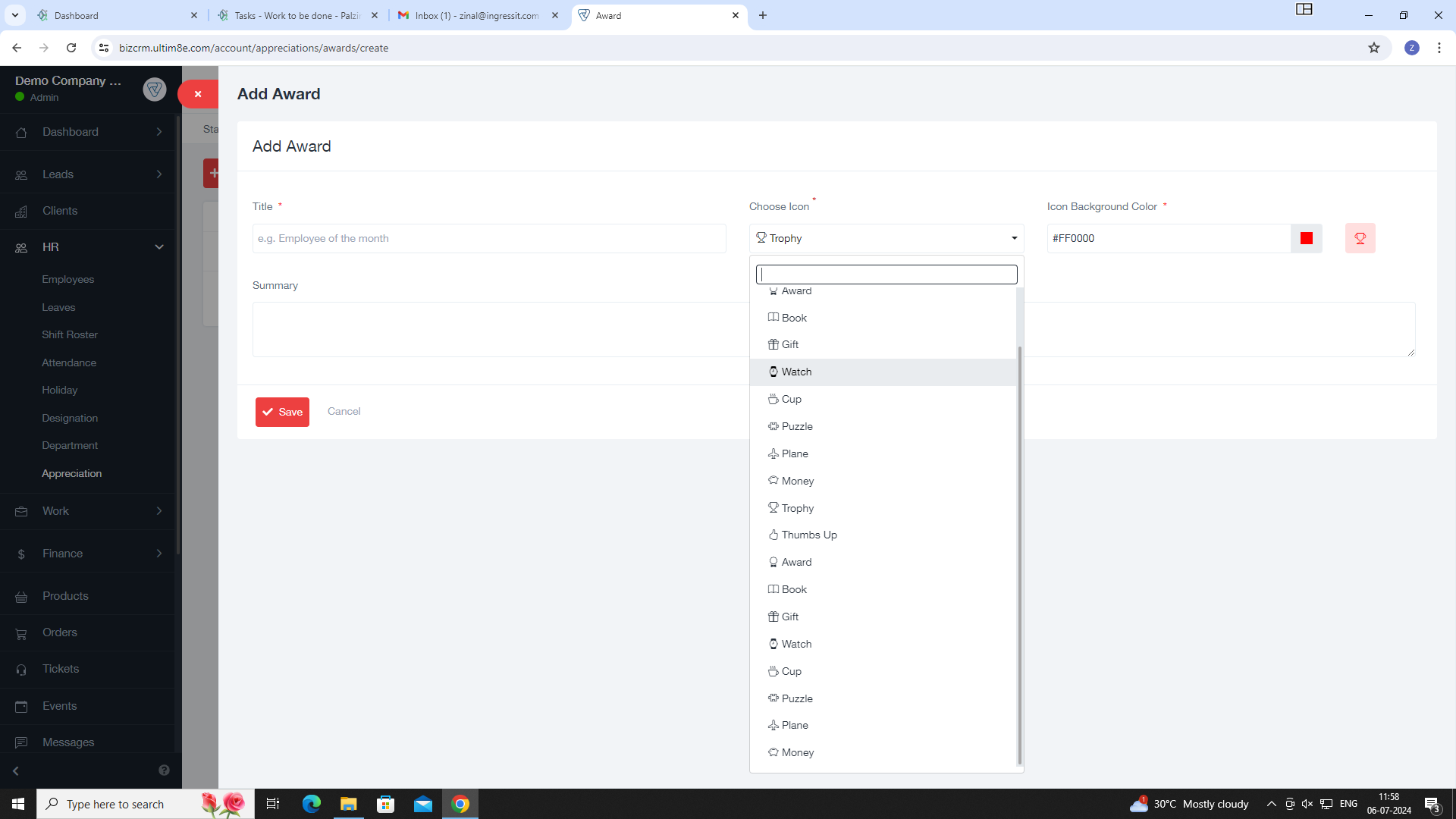This screenshot has height=819, width=1456.
Task: Open the Chrome profile avatar icon
Action: point(1411,48)
